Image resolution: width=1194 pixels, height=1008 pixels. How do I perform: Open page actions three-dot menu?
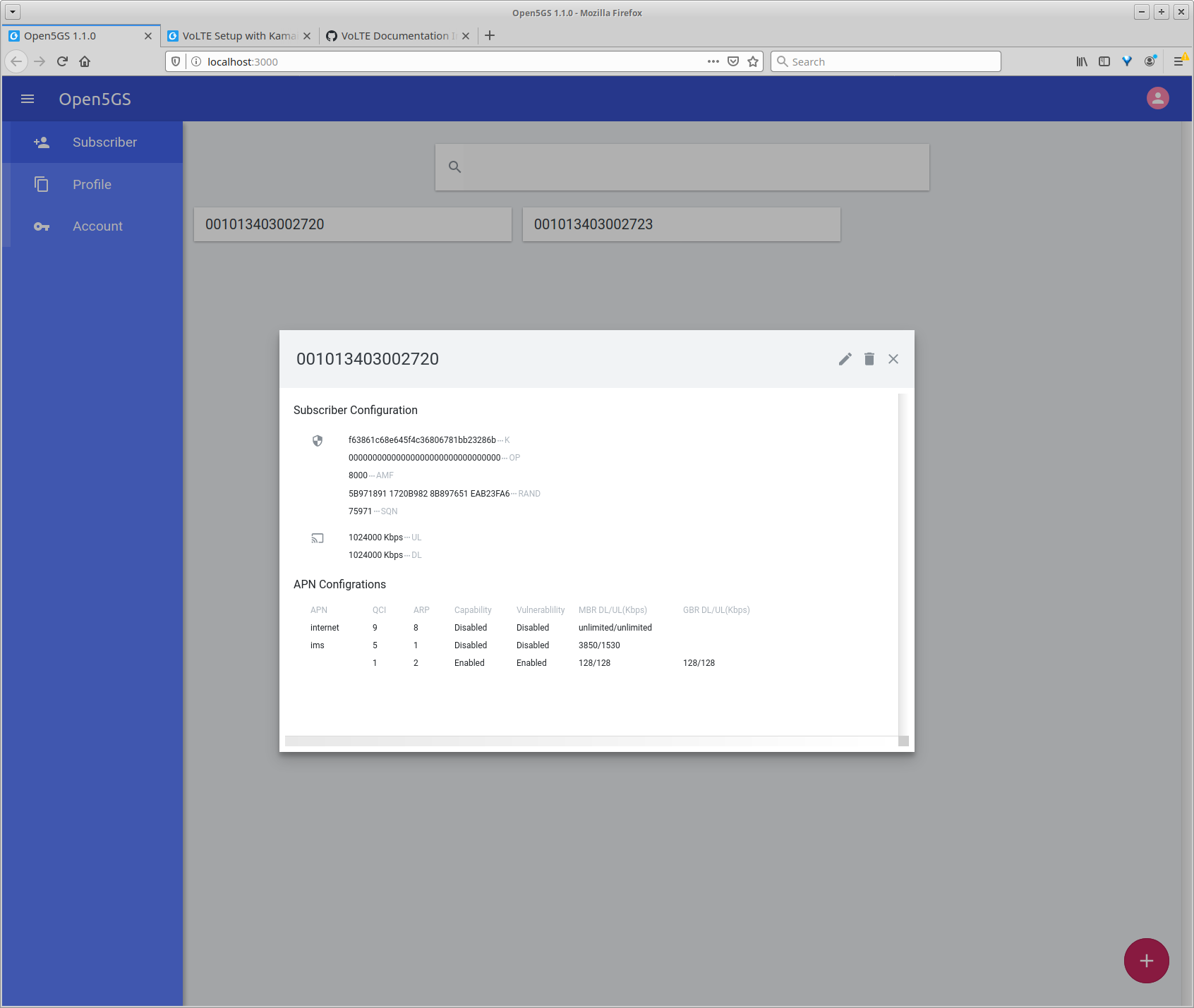pyautogui.click(x=713, y=61)
